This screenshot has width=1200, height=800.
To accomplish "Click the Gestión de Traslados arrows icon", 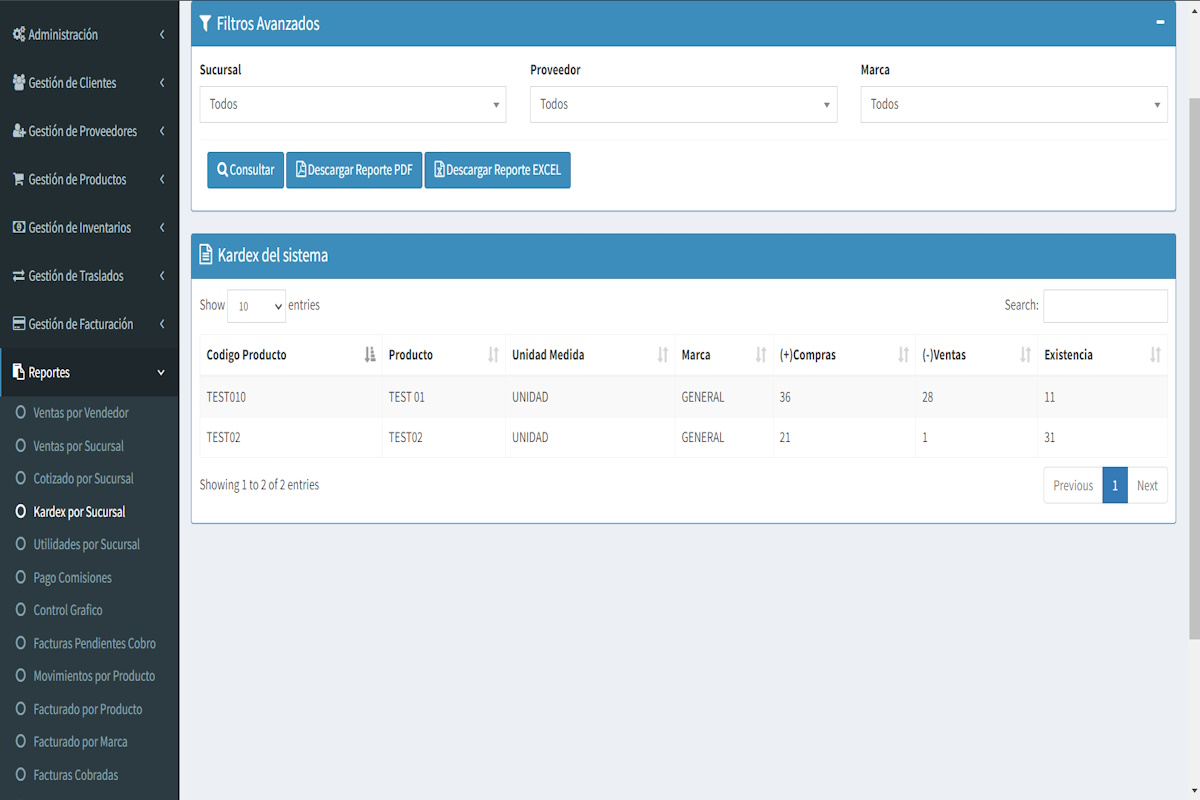I will pos(18,276).
